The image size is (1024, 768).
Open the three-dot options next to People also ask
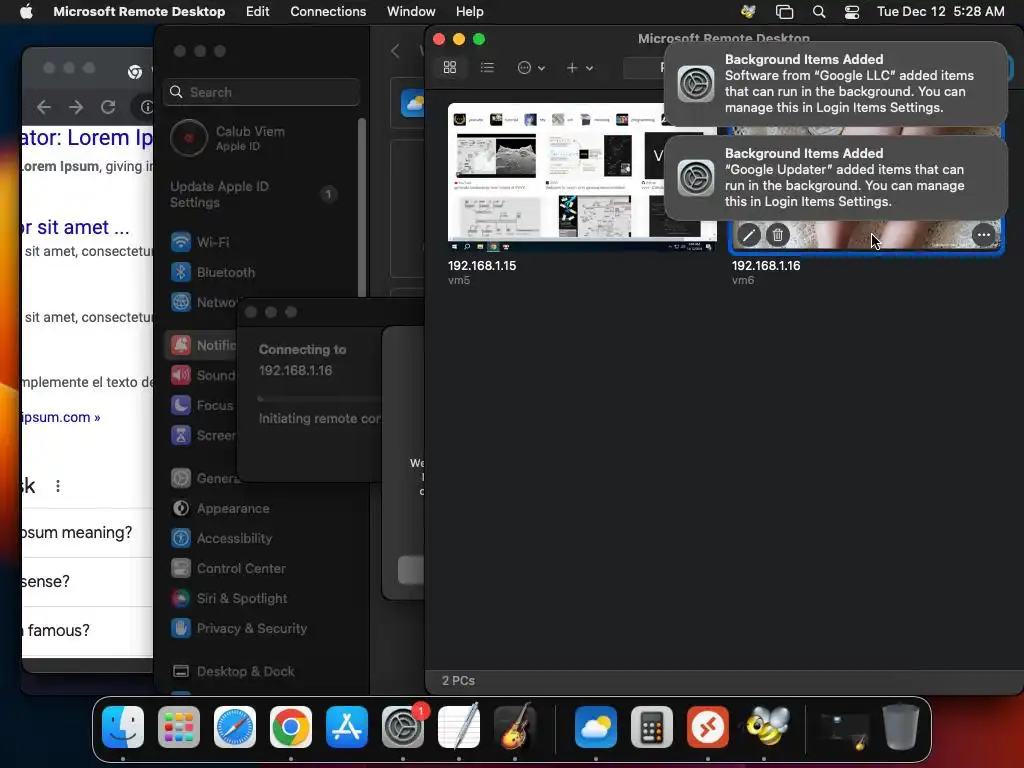[58, 486]
